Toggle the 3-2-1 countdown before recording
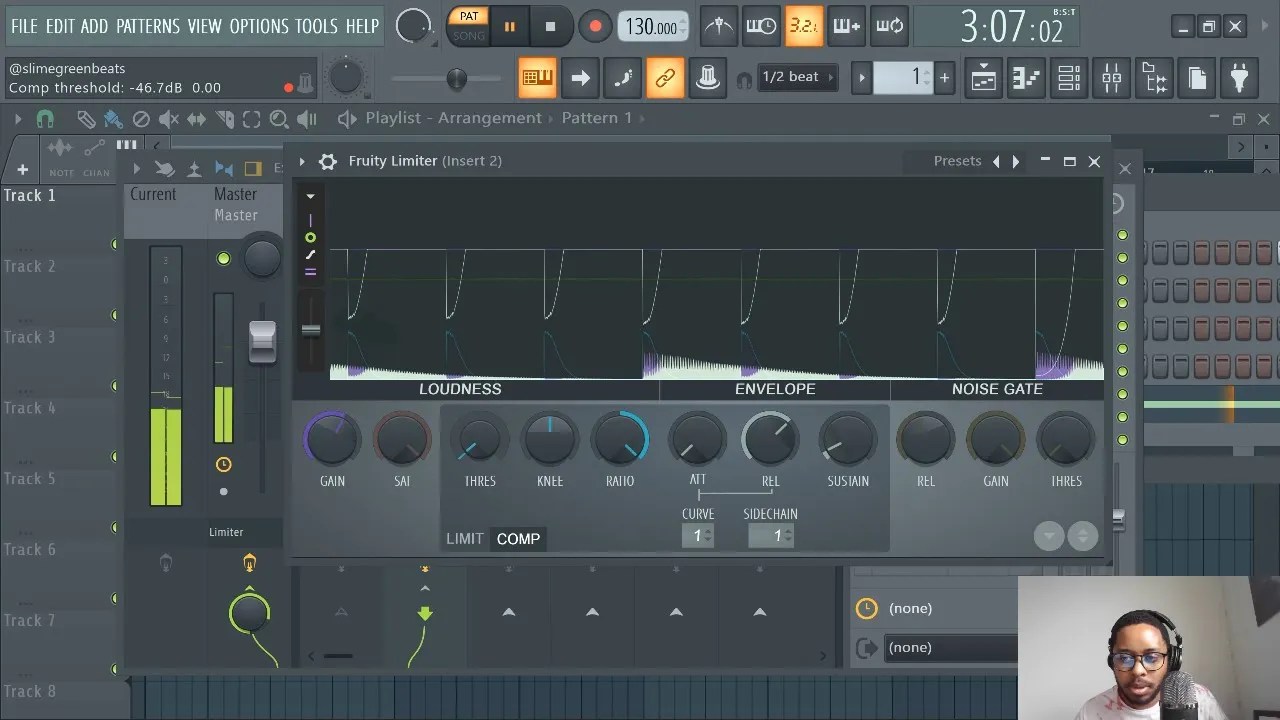Image resolution: width=1280 pixels, height=720 pixels. (x=804, y=27)
